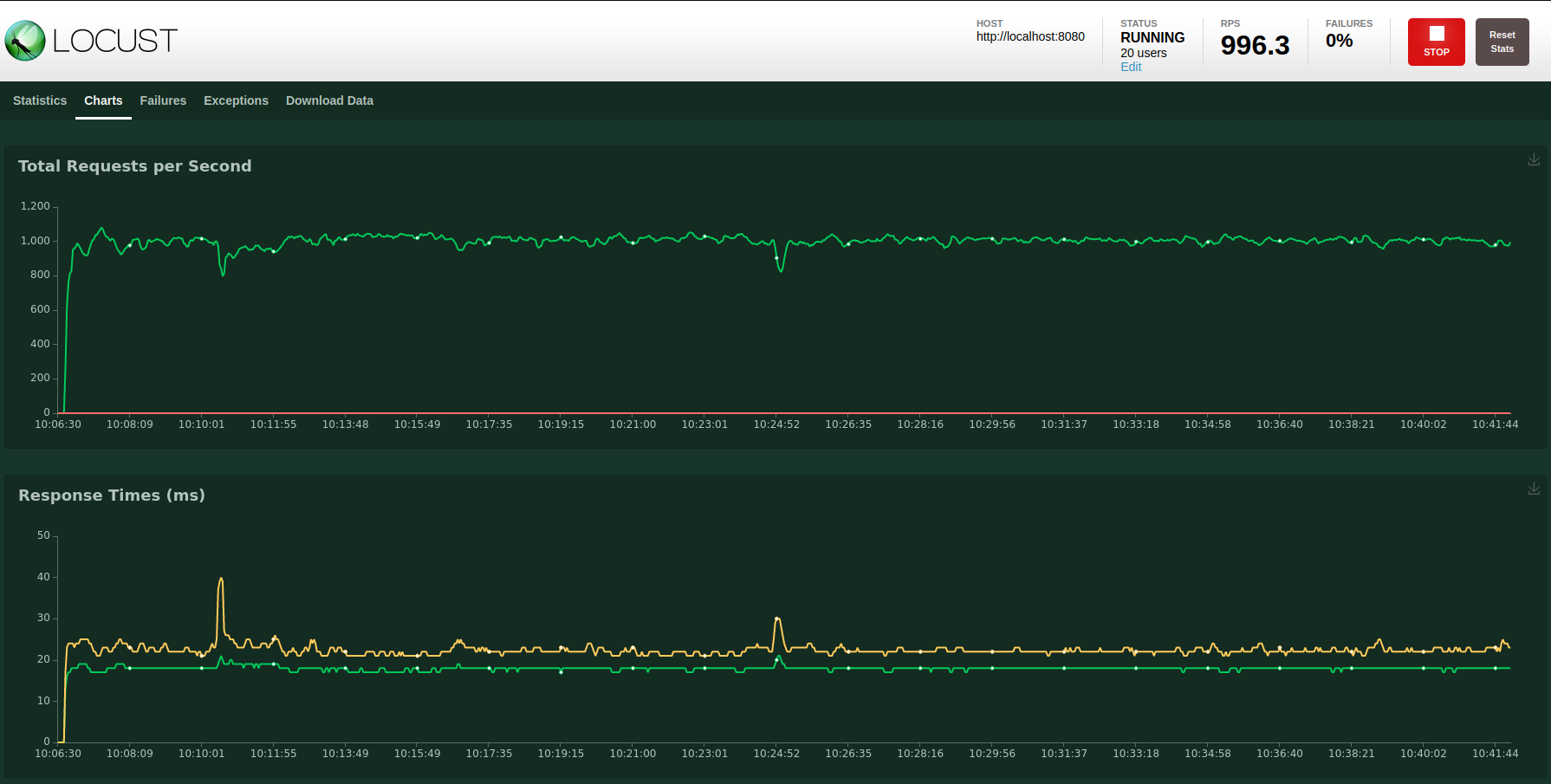Click the 10:31:37 label on Response Times chart
The image size is (1551, 784).
(1063, 754)
